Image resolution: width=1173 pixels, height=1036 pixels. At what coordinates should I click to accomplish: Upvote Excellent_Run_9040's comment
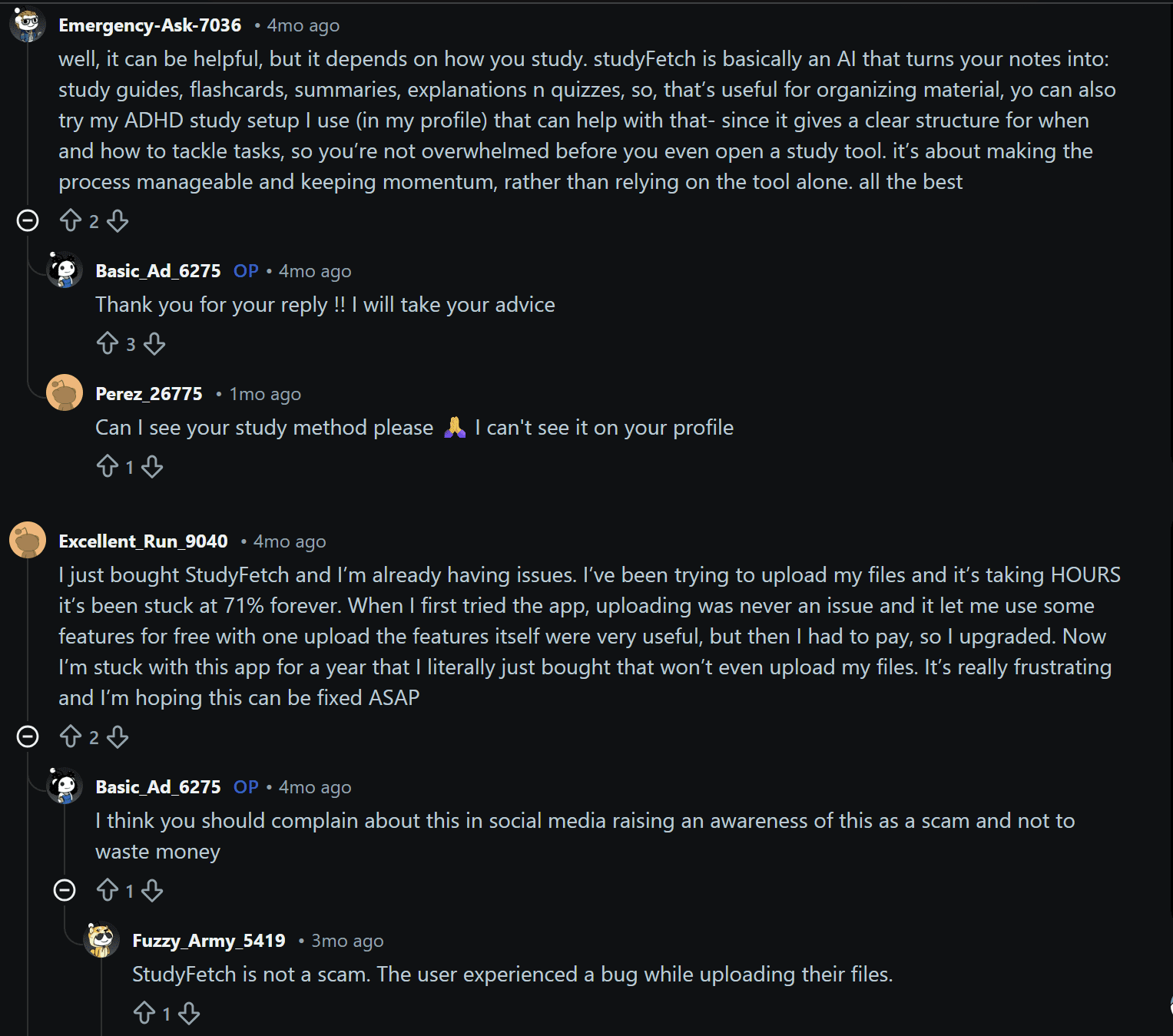(71, 737)
